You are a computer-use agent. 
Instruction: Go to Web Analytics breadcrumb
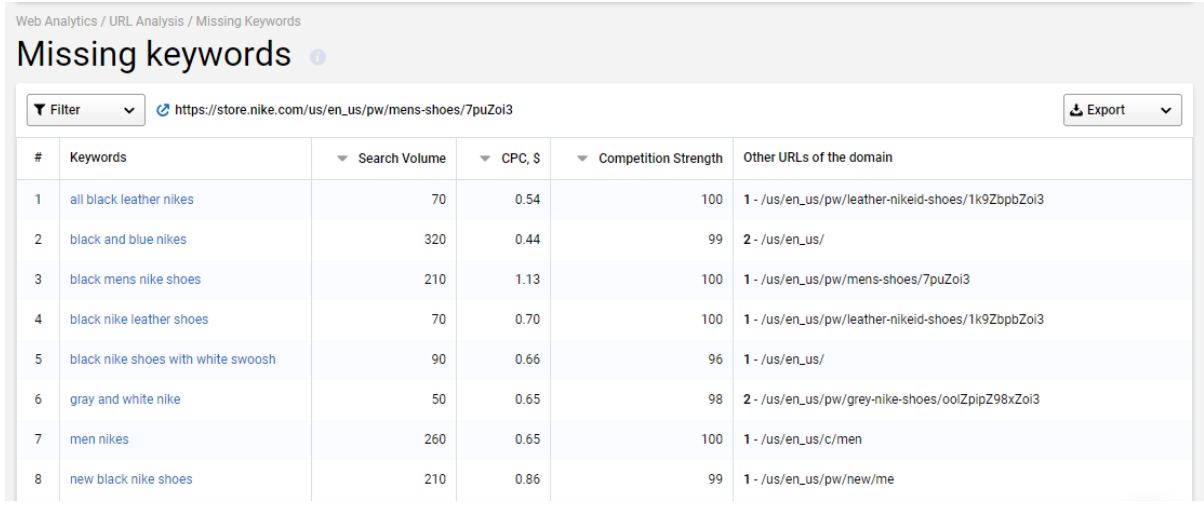(x=54, y=21)
